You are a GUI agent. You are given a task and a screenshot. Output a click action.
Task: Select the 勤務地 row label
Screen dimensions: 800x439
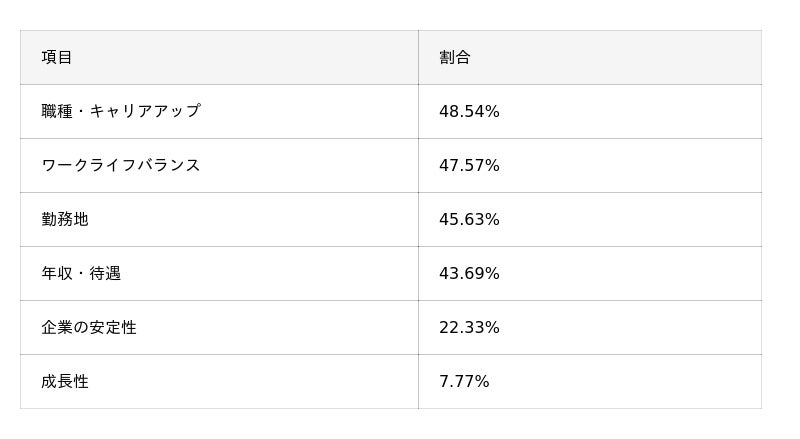(x=65, y=219)
